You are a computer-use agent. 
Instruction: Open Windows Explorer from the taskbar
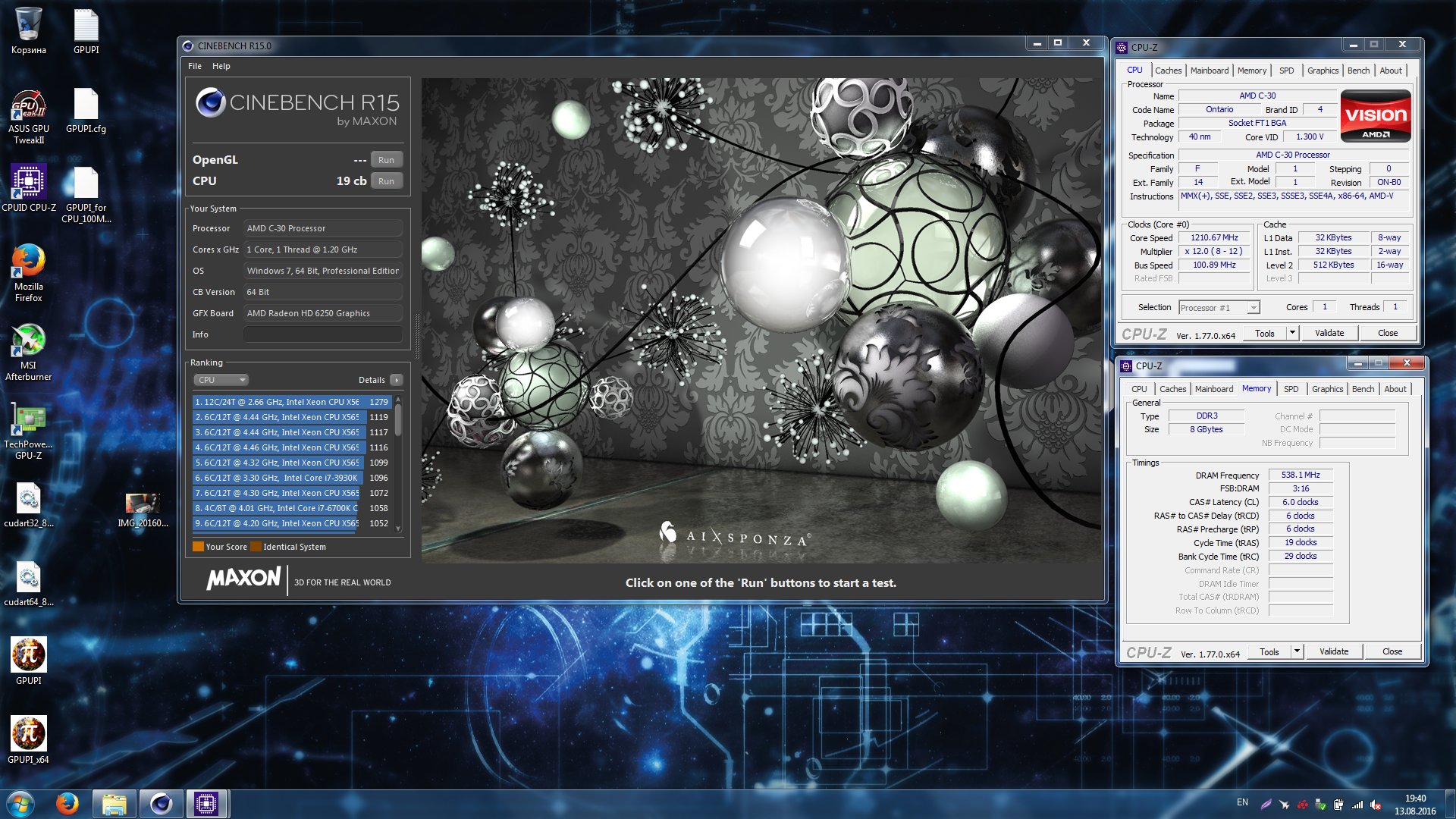pos(114,804)
